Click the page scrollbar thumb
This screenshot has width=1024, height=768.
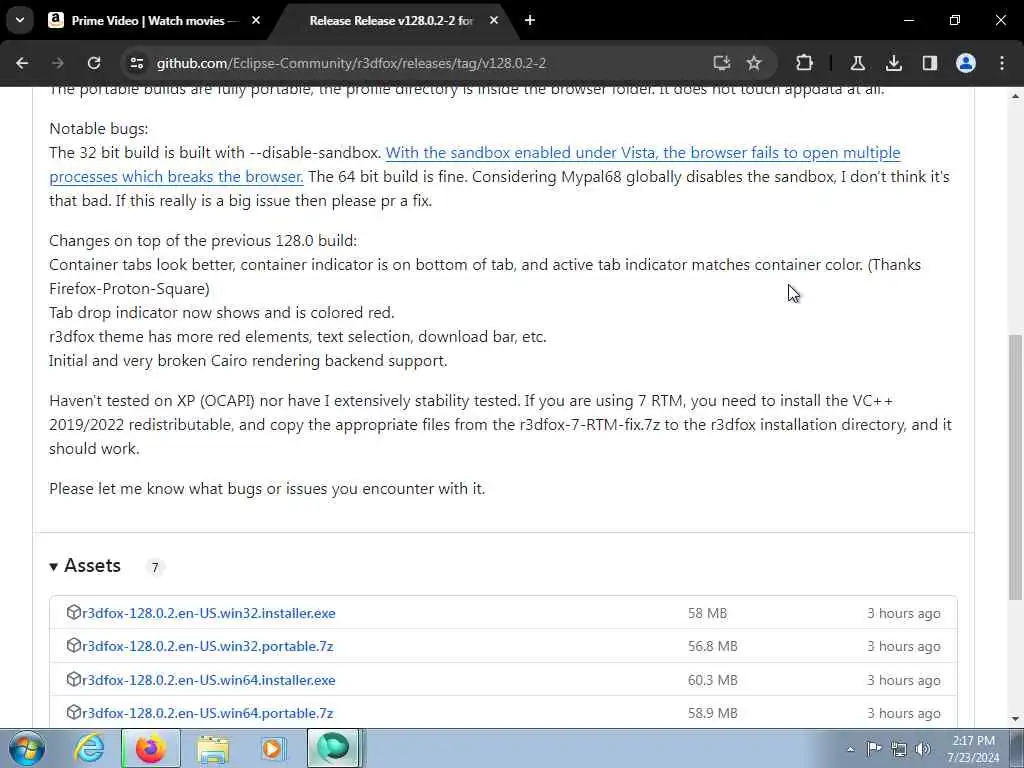(1015, 466)
